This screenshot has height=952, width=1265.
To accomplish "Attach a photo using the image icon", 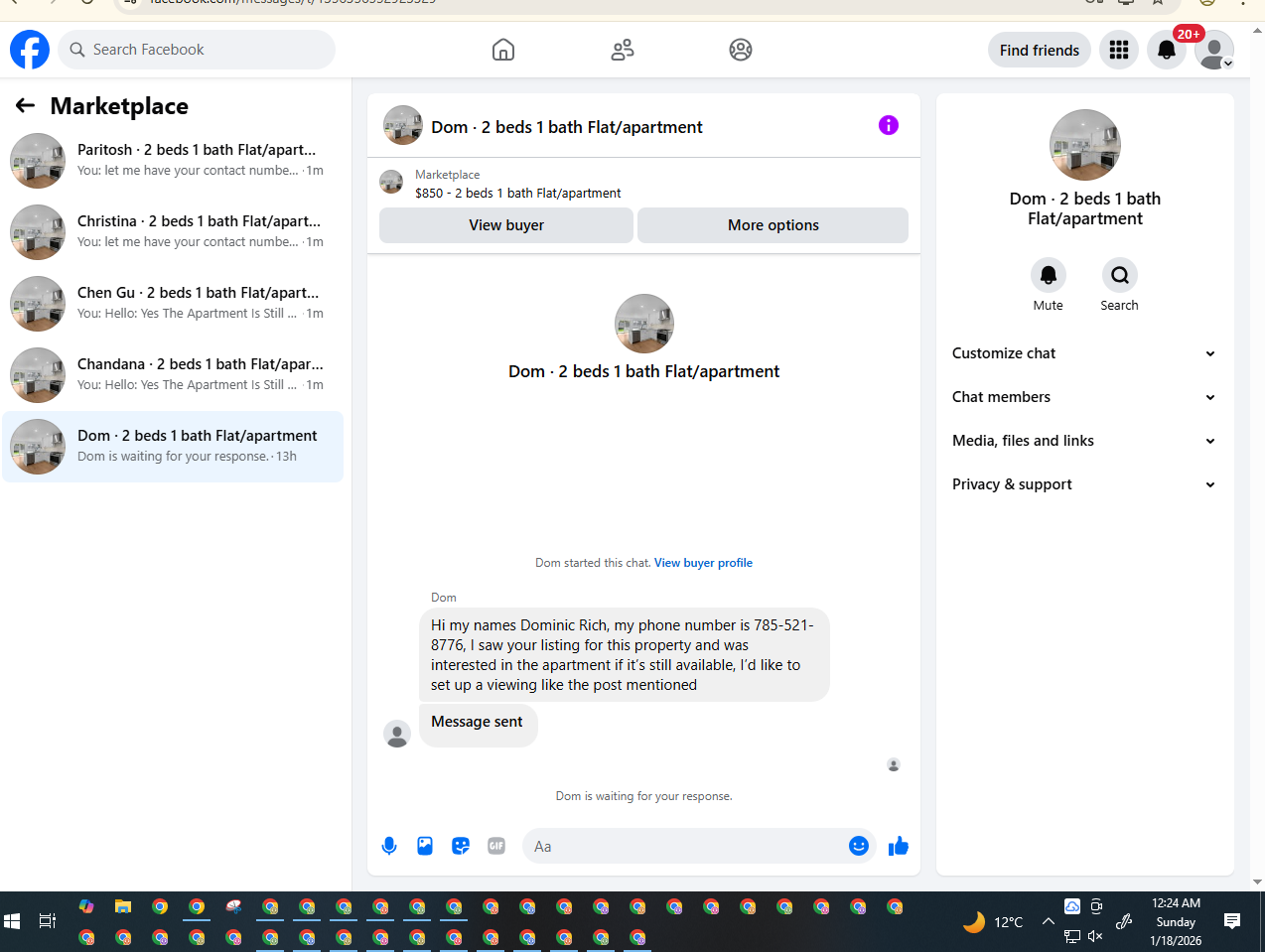I will coord(425,846).
